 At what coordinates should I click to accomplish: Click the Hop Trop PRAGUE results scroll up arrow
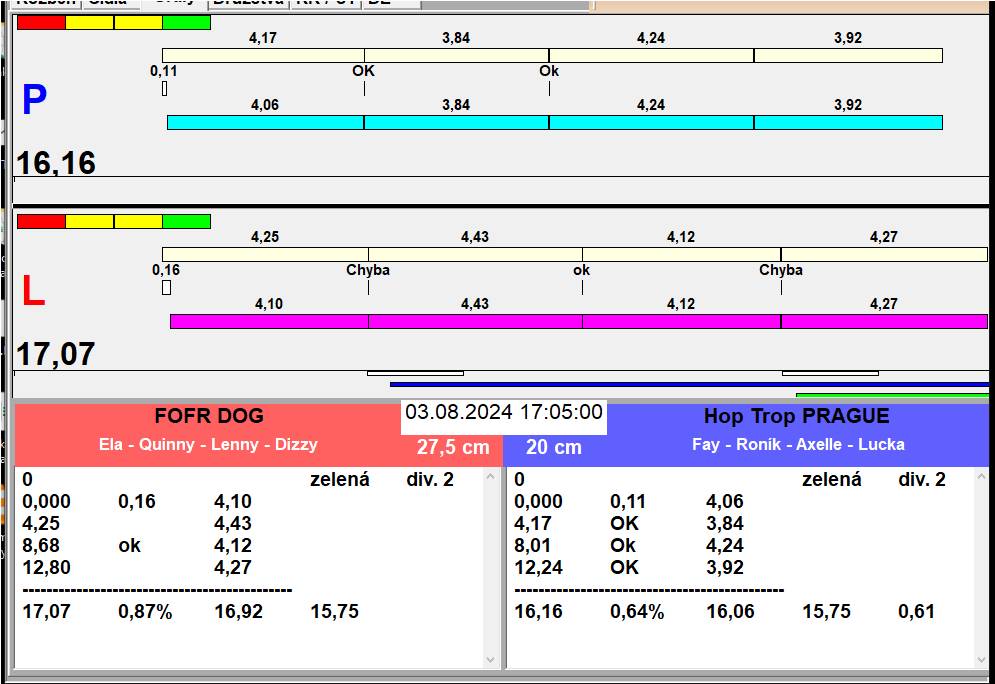tap(982, 477)
